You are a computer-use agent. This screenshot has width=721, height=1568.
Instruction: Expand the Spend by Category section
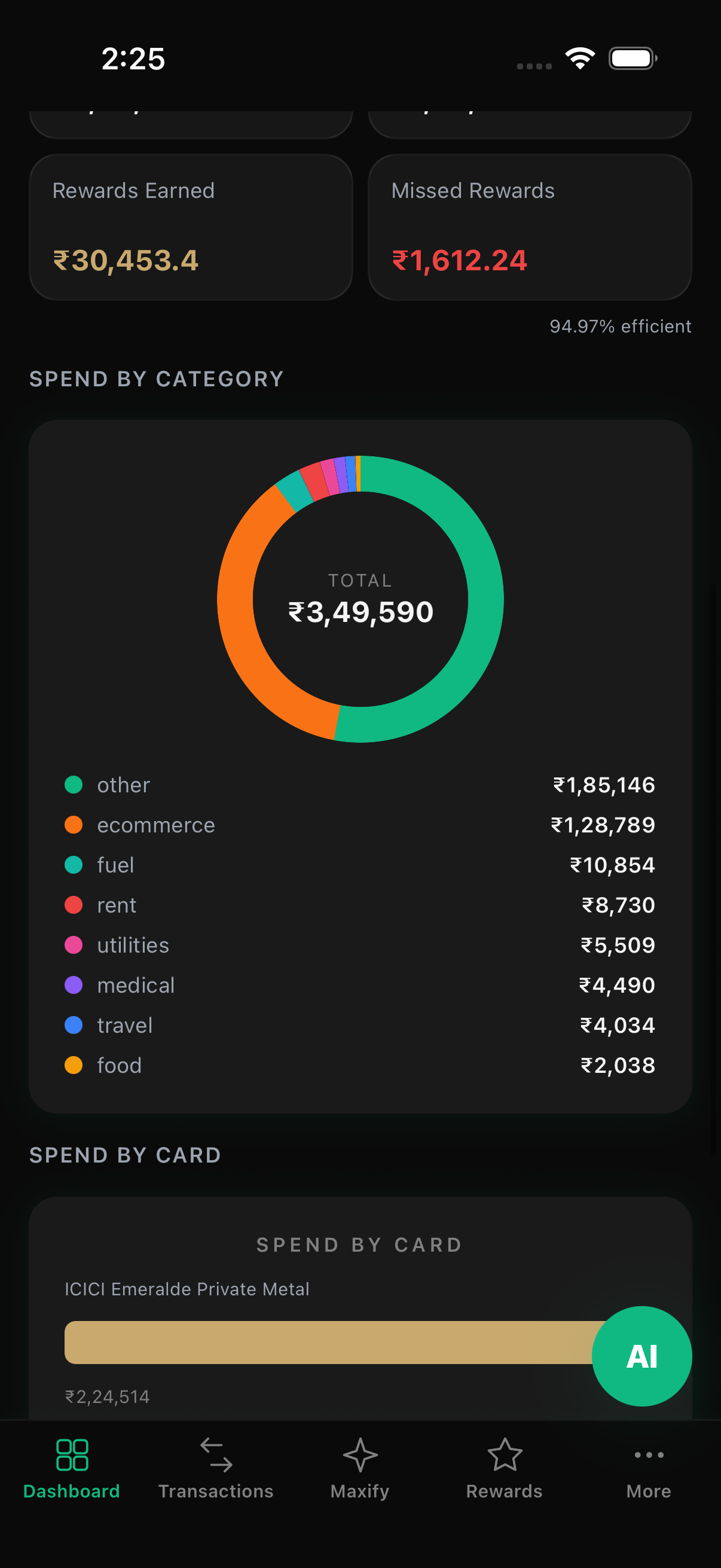tap(157, 378)
